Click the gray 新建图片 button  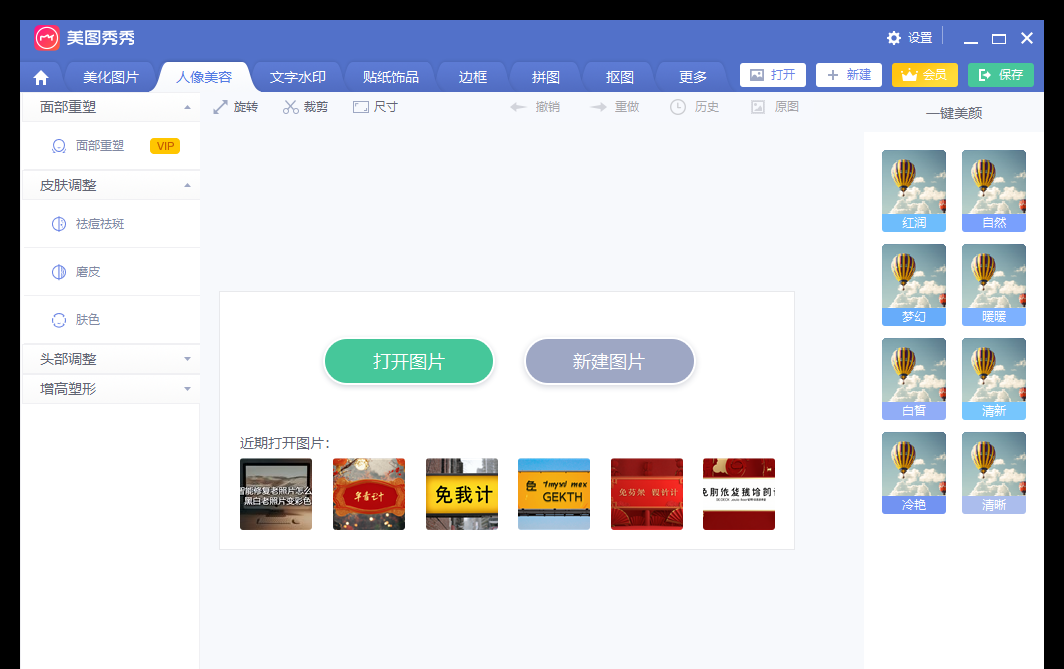point(609,362)
